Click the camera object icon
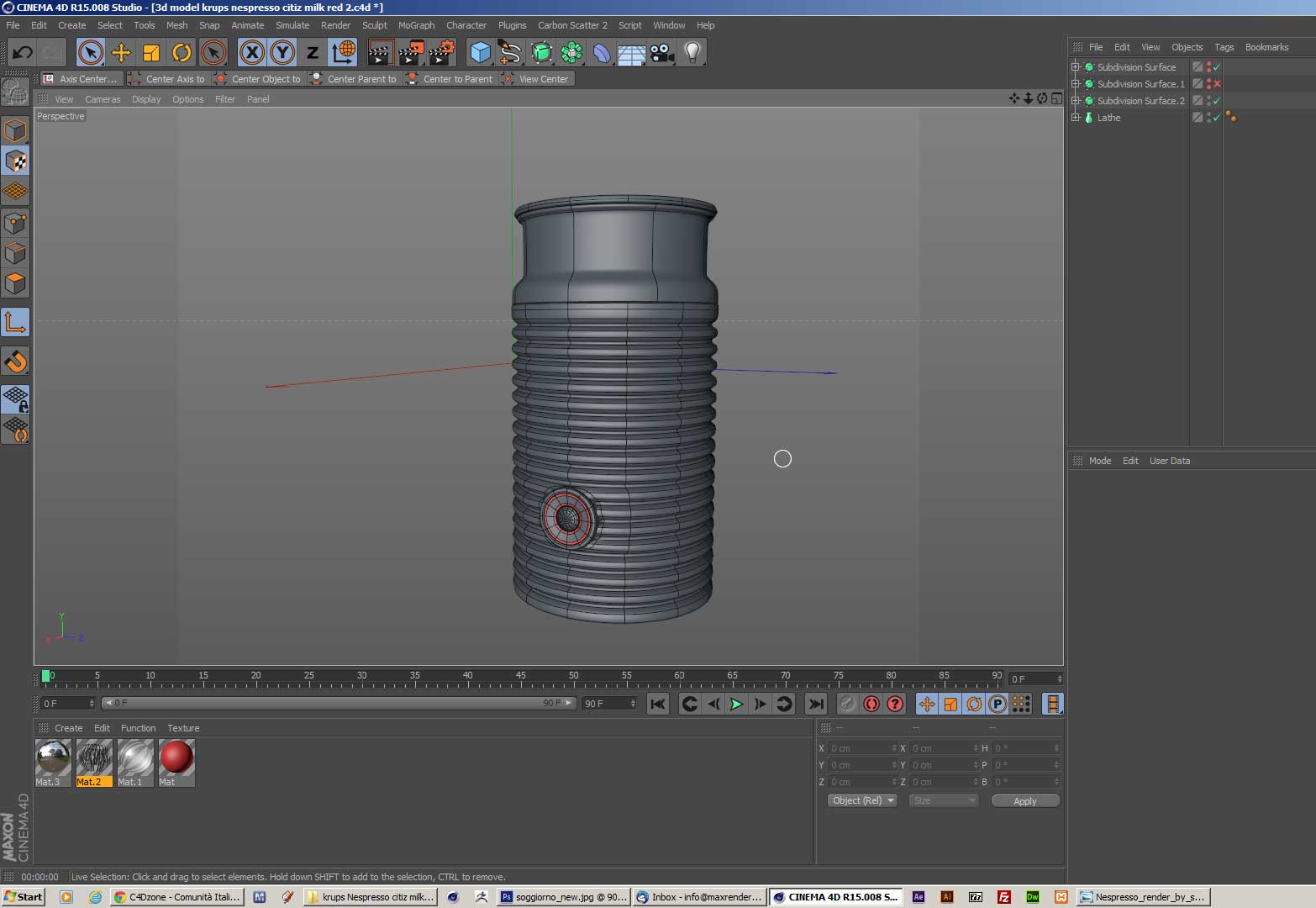This screenshot has width=1316, height=908. 661,53
